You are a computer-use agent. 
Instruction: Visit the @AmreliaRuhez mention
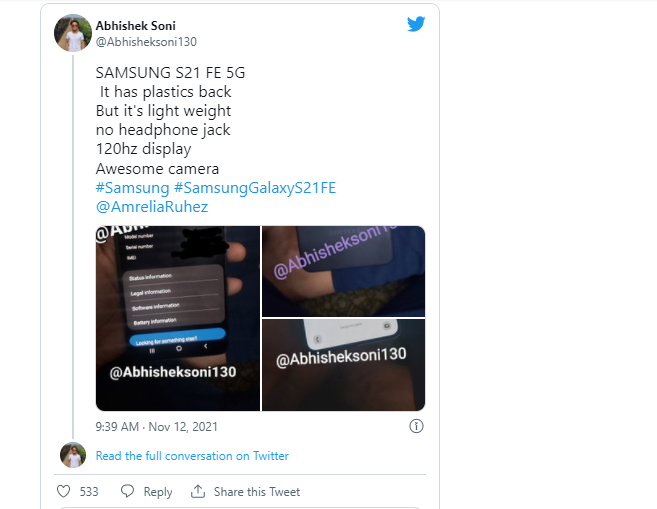tap(152, 207)
